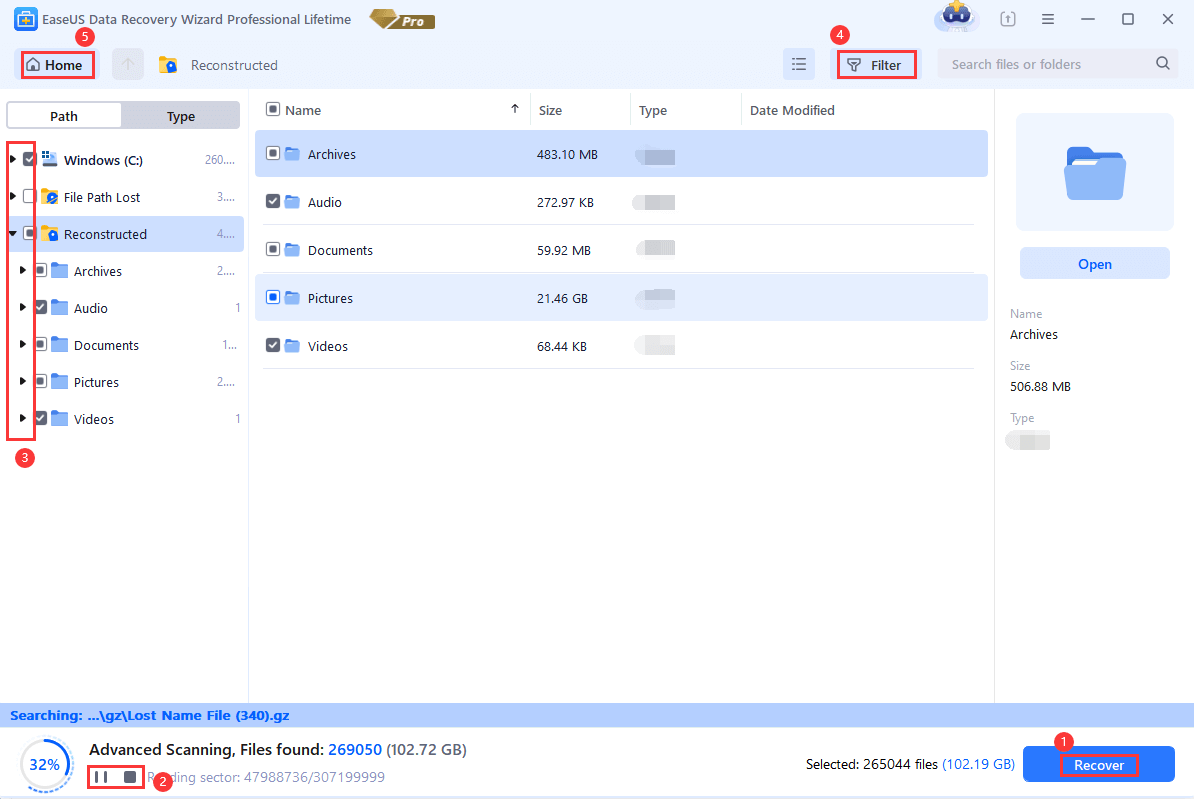Select the Path tab
Viewport: 1194px width, 799px height.
coord(63,115)
